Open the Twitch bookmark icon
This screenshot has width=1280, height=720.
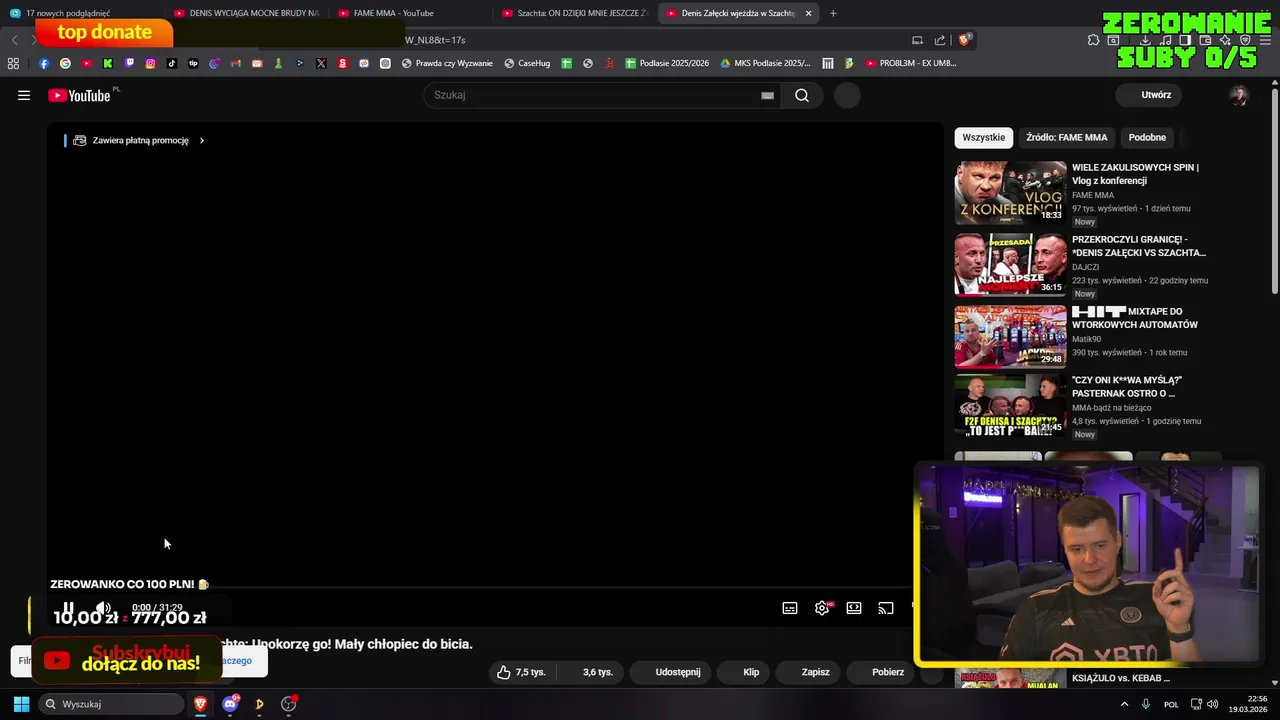click(129, 63)
